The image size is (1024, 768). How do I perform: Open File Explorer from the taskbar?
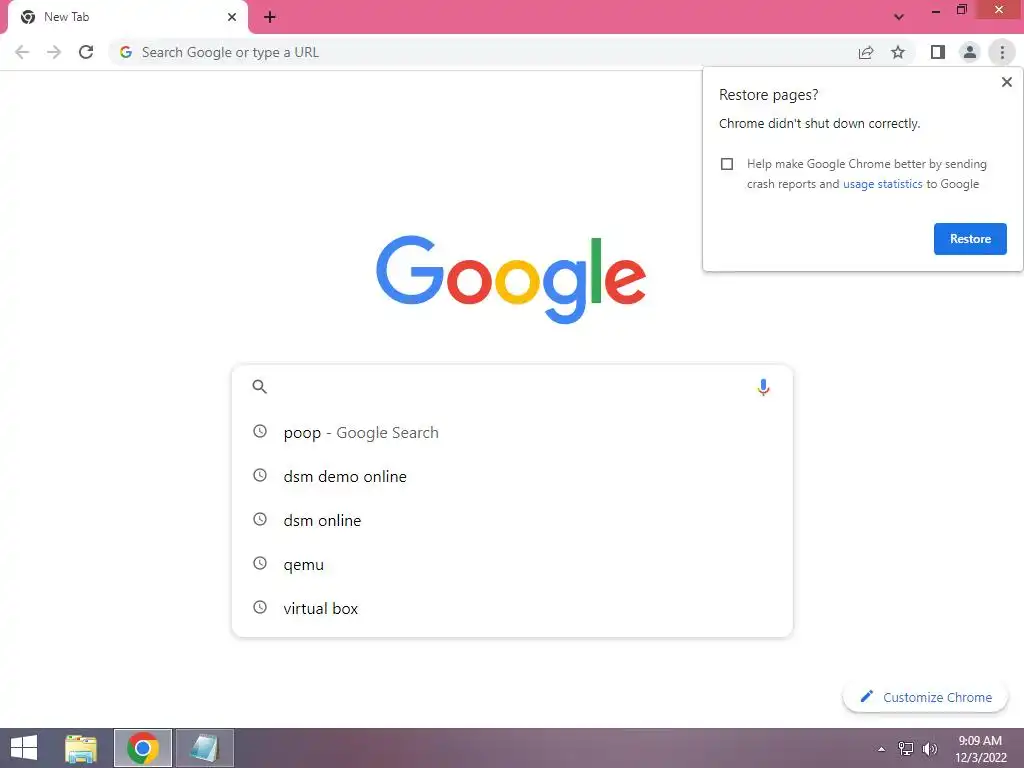[x=81, y=748]
